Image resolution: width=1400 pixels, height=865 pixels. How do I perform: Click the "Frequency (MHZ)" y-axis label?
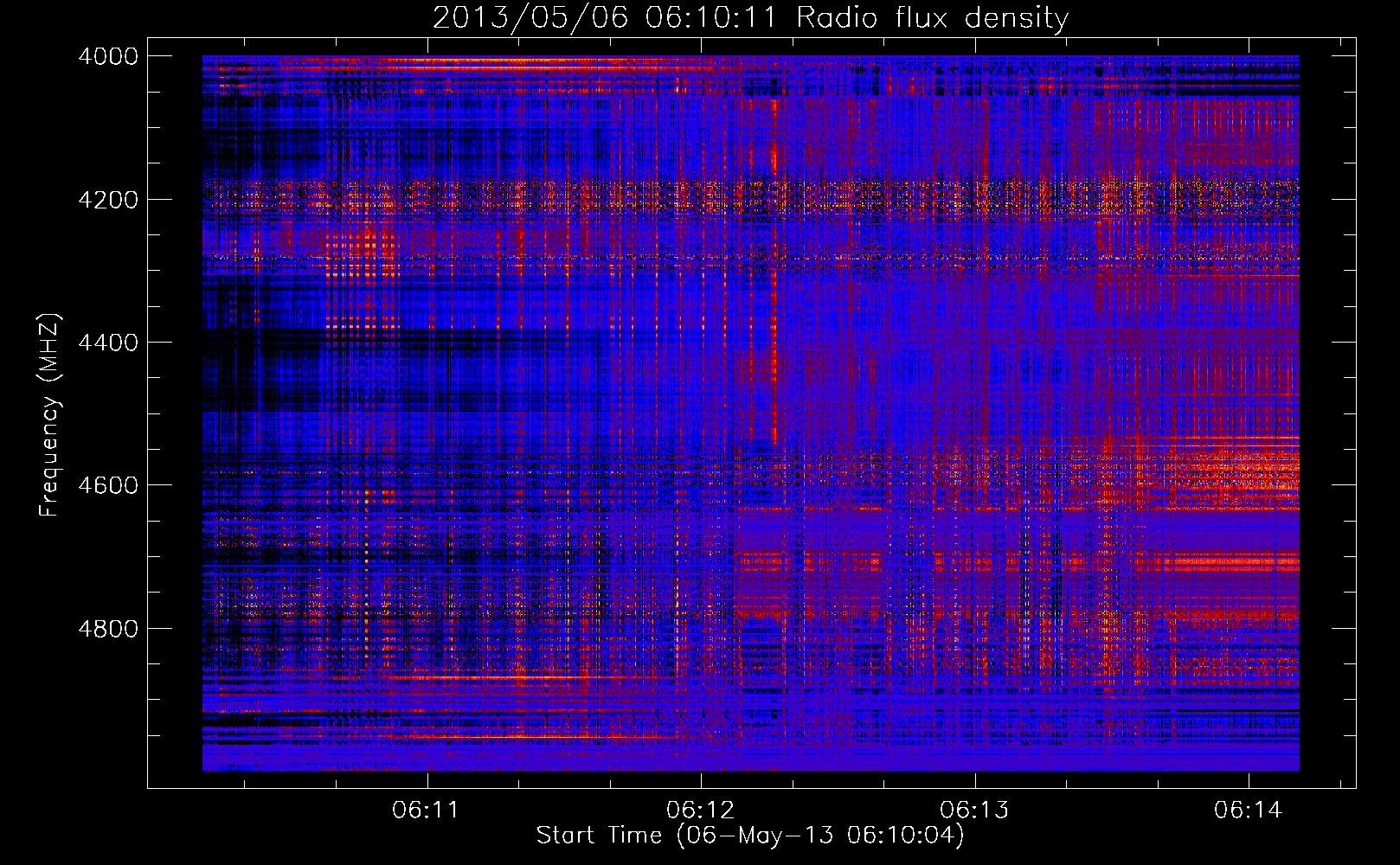point(50,415)
